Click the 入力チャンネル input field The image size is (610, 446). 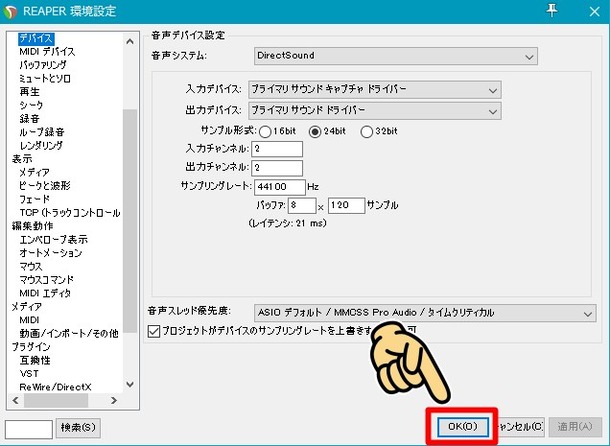point(277,149)
